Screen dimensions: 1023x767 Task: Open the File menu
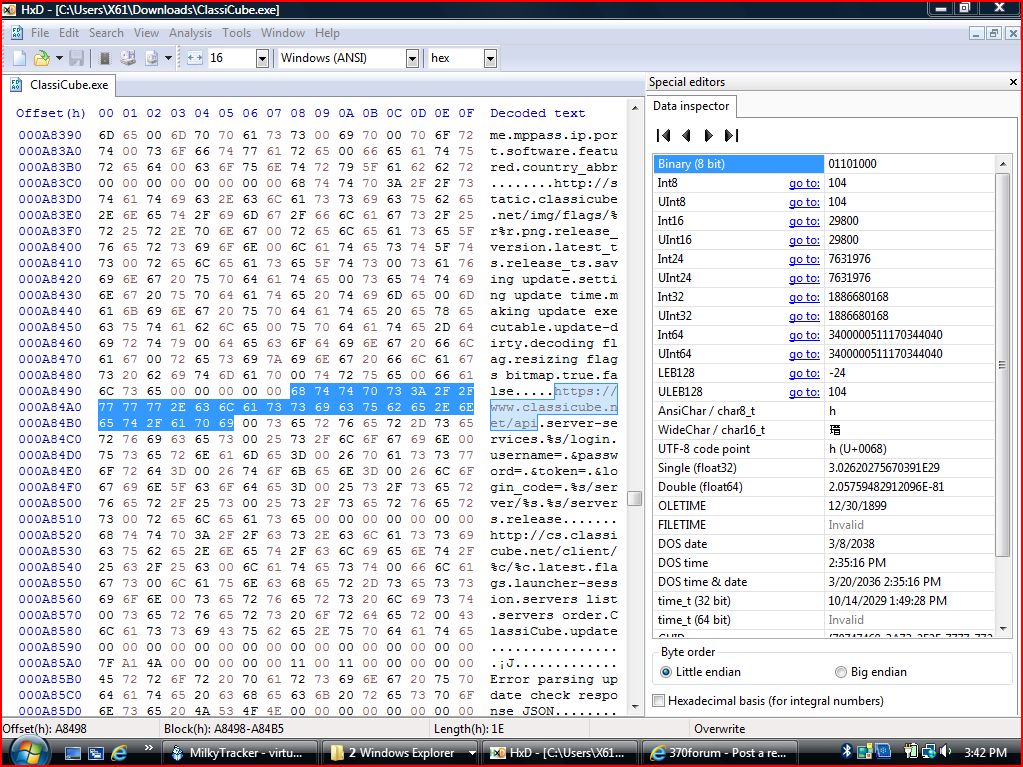[40, 33]
